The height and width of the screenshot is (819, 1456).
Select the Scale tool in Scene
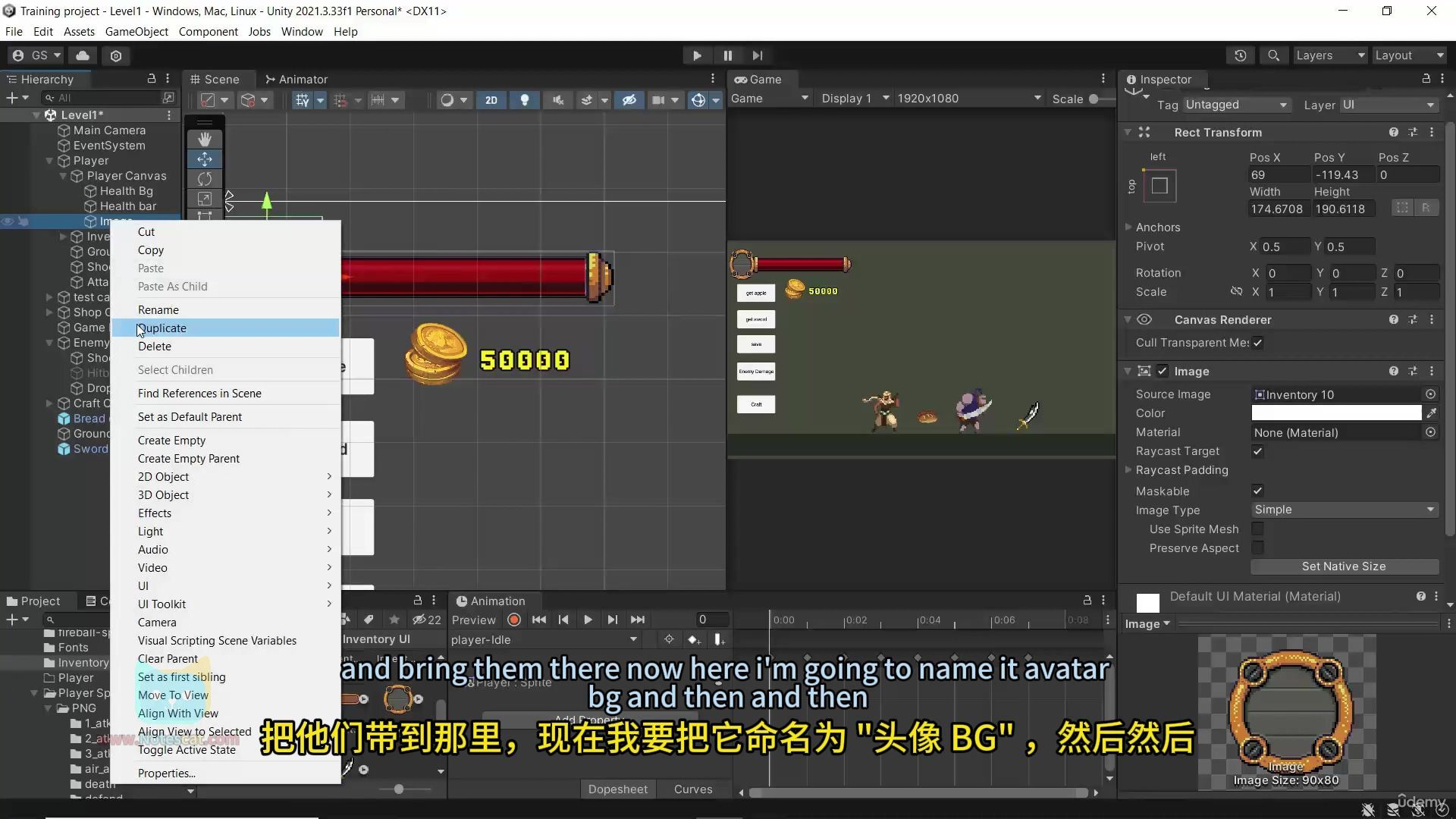tap(205, 199)
